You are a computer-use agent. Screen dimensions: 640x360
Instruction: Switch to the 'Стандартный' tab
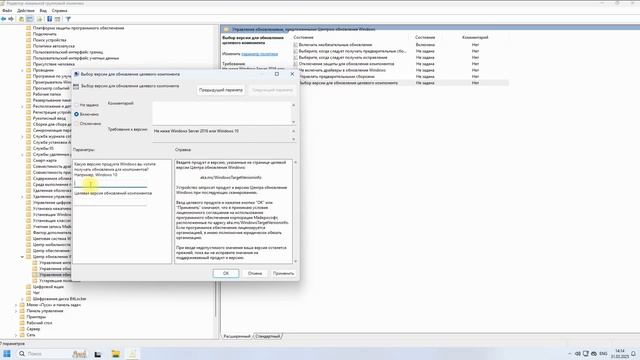tap(268, 336)
